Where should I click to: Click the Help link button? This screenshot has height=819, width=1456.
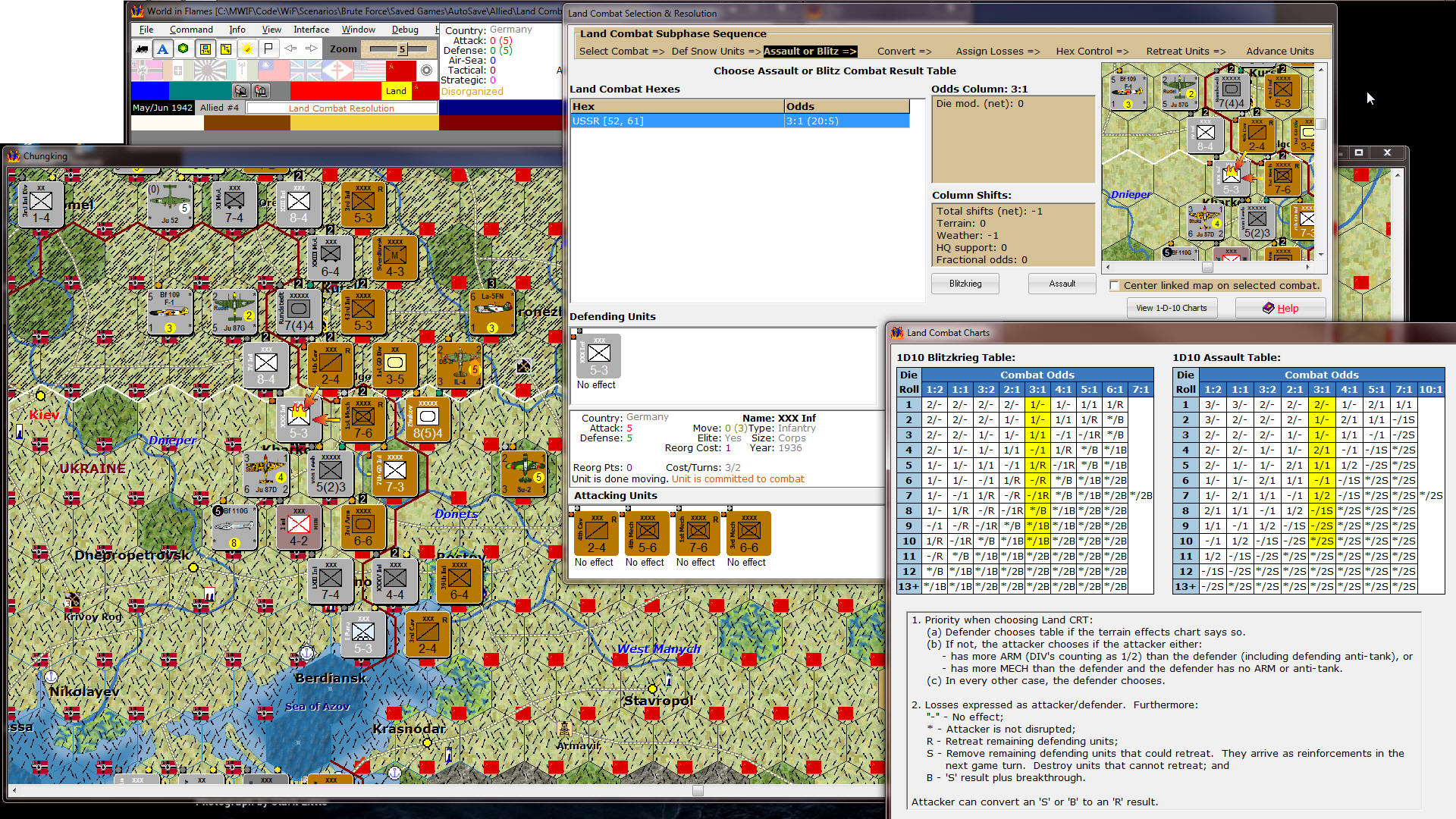click(x=1280, y=308)
